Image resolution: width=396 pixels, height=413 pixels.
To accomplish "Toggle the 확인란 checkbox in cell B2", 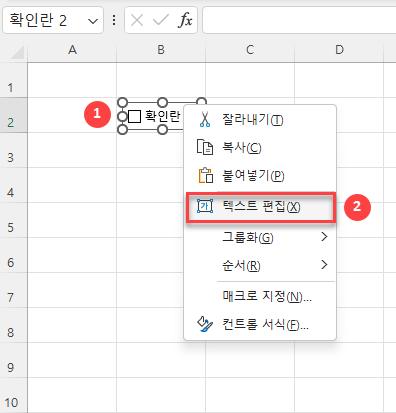I will pyautogui.click(x=135, y=117).
